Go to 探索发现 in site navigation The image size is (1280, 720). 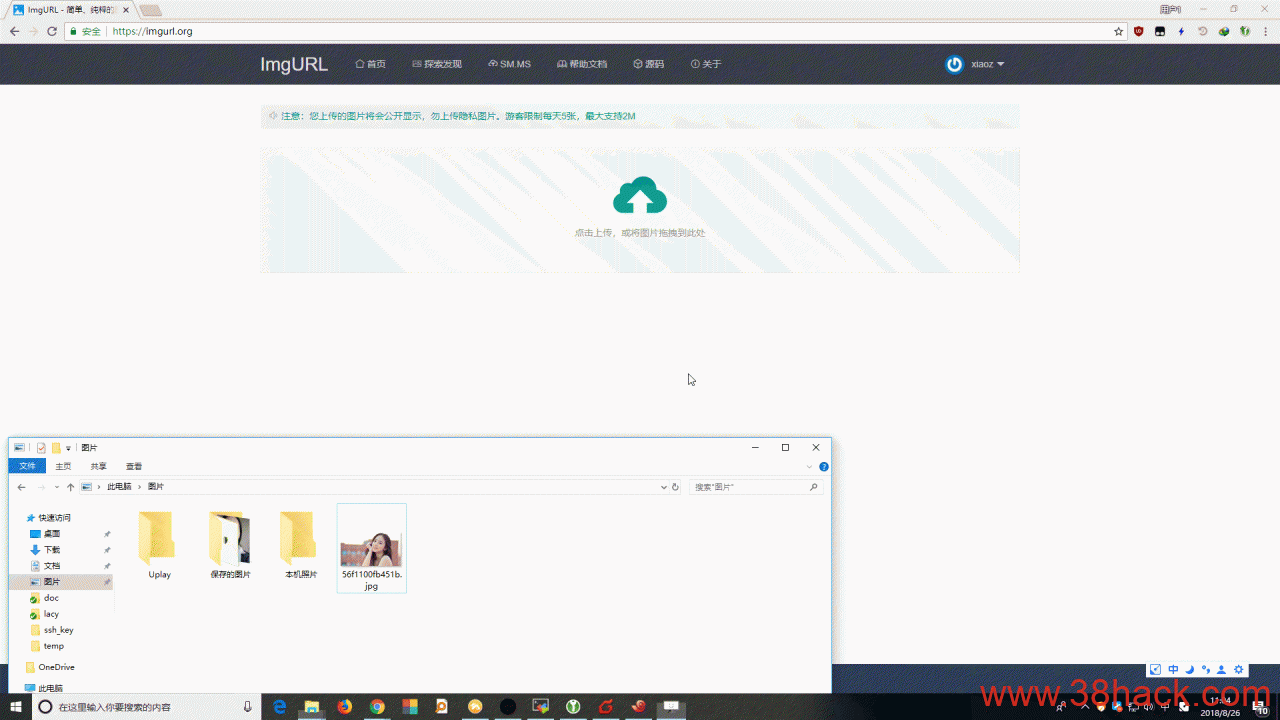[x=437, y=64]
